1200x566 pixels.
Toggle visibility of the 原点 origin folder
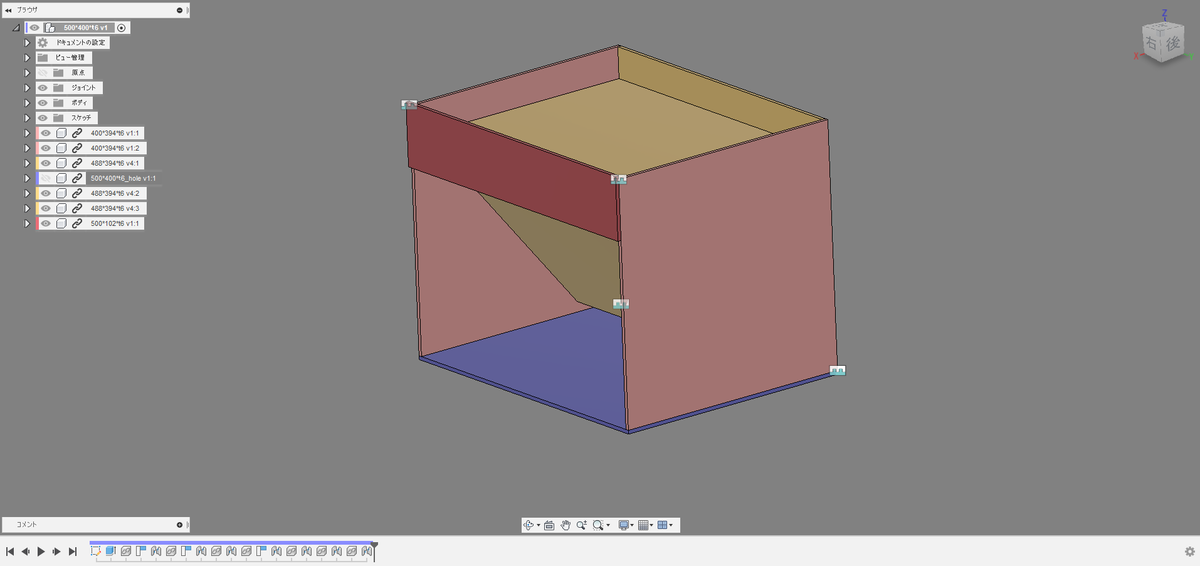click(42, 73)
